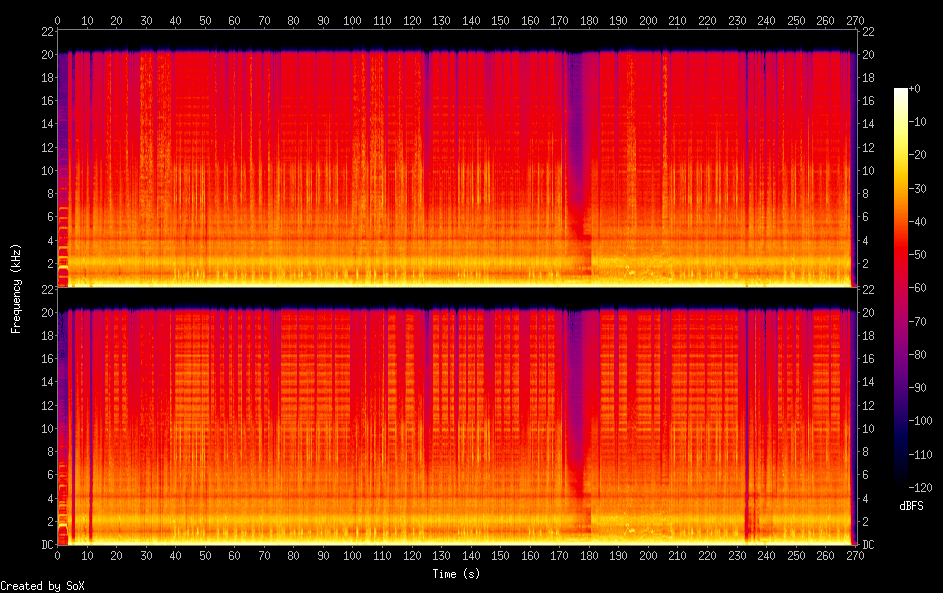This screenshot has height=593, width=943.
Task: Click the 'dBFS' label under the color scale
Action: pyautogui.click(x=911, y=506)
